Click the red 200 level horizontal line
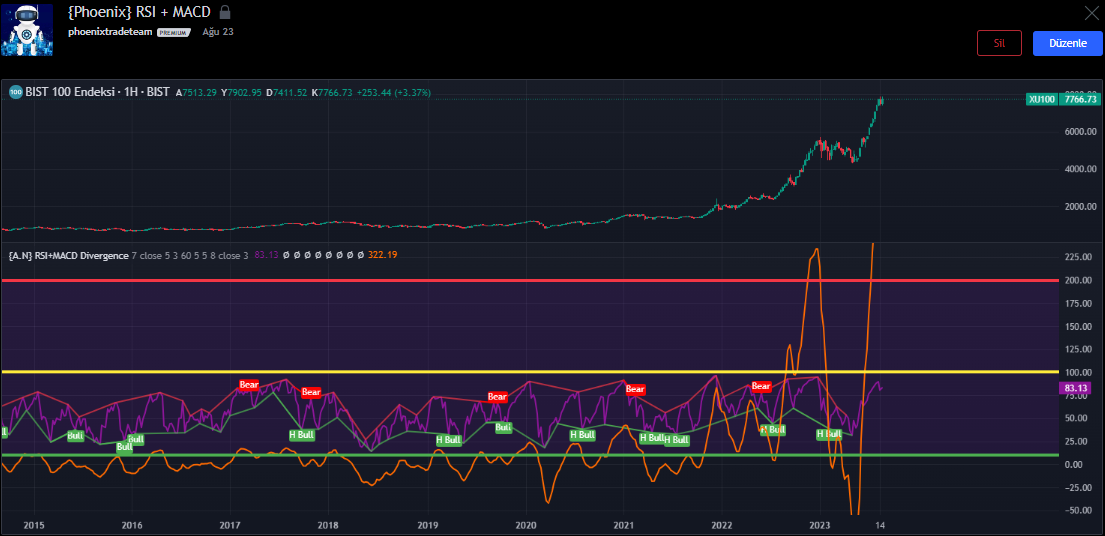The width and height of the screenshot is (1105, 536). 500,280
